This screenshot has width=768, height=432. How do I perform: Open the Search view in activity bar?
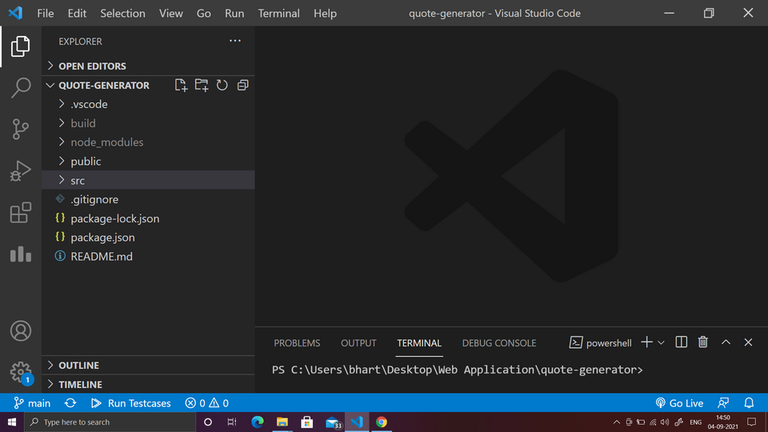(x=20, y=88)
